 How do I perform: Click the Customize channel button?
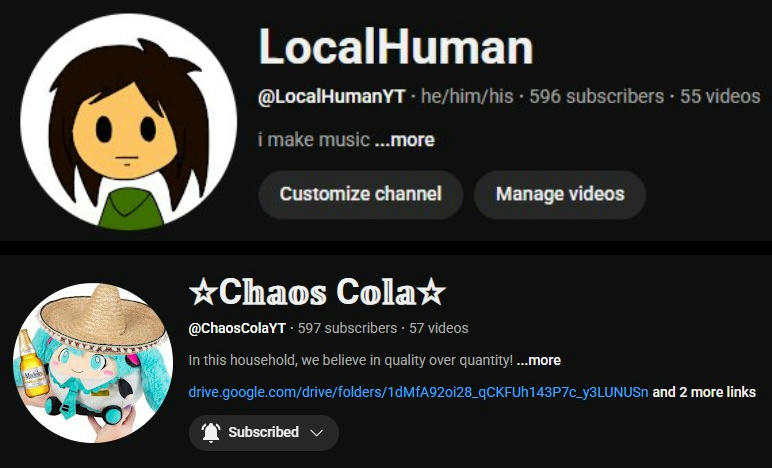pos(360,194)
